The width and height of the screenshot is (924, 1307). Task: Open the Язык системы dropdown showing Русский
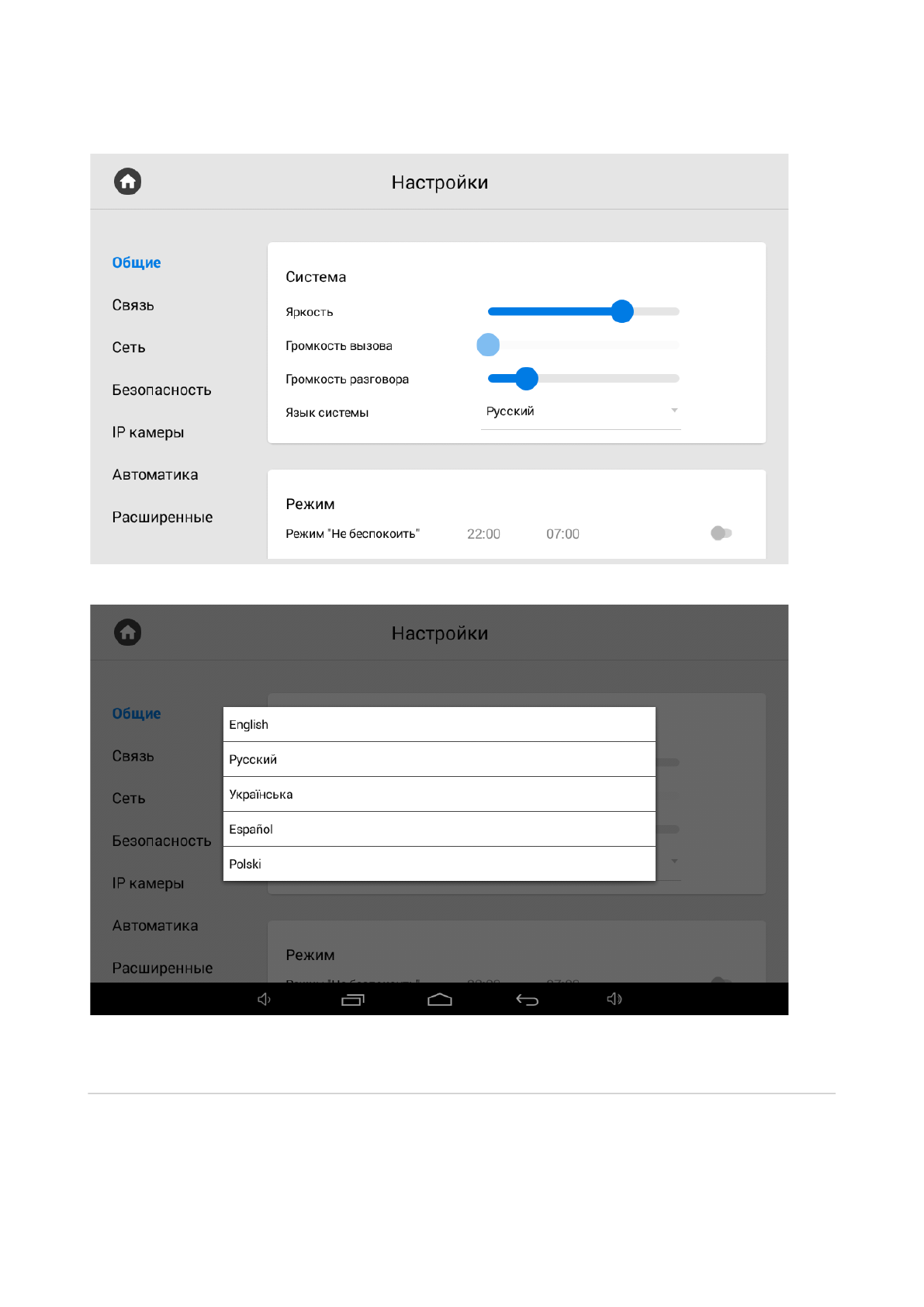[x=580, y=411]
